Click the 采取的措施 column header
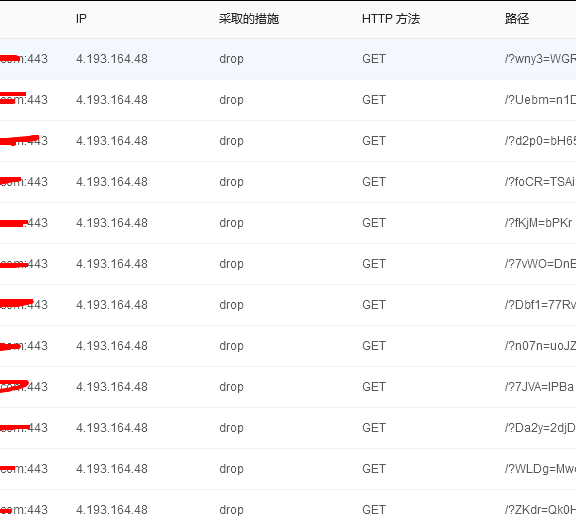 pyautogui.click(x=249, y=18)
